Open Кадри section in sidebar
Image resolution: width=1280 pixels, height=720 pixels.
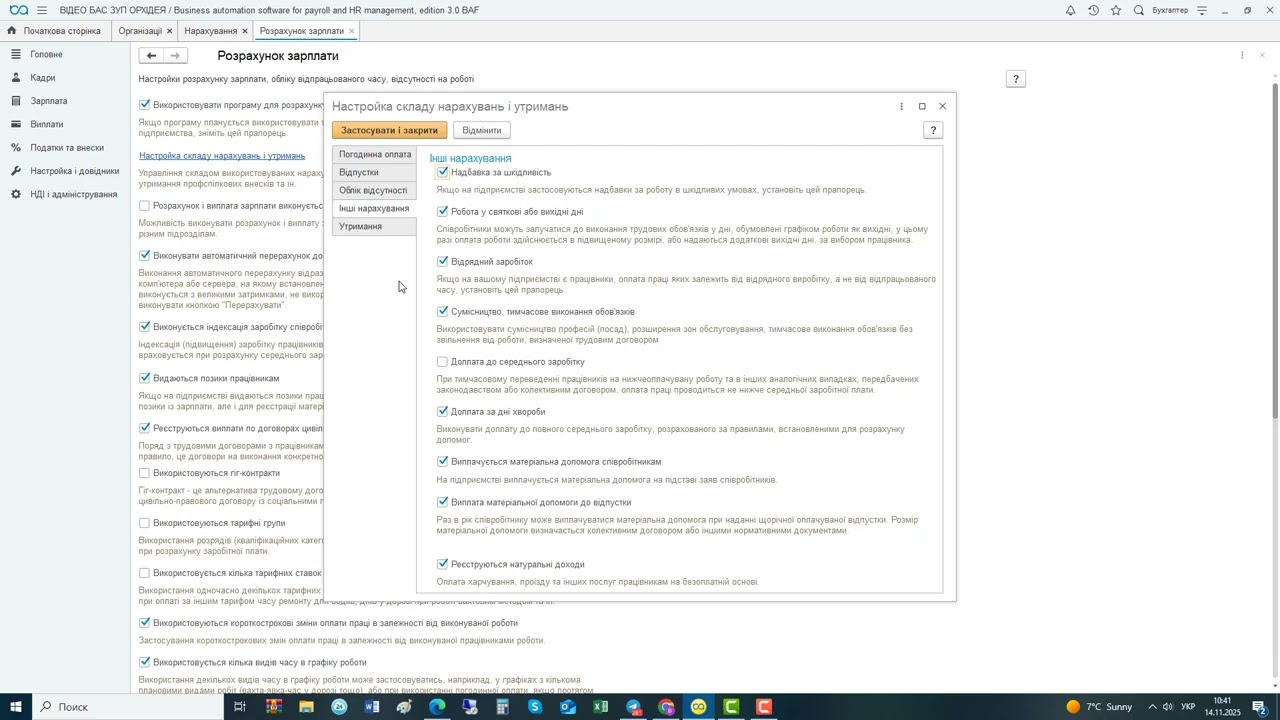[43, 77]
